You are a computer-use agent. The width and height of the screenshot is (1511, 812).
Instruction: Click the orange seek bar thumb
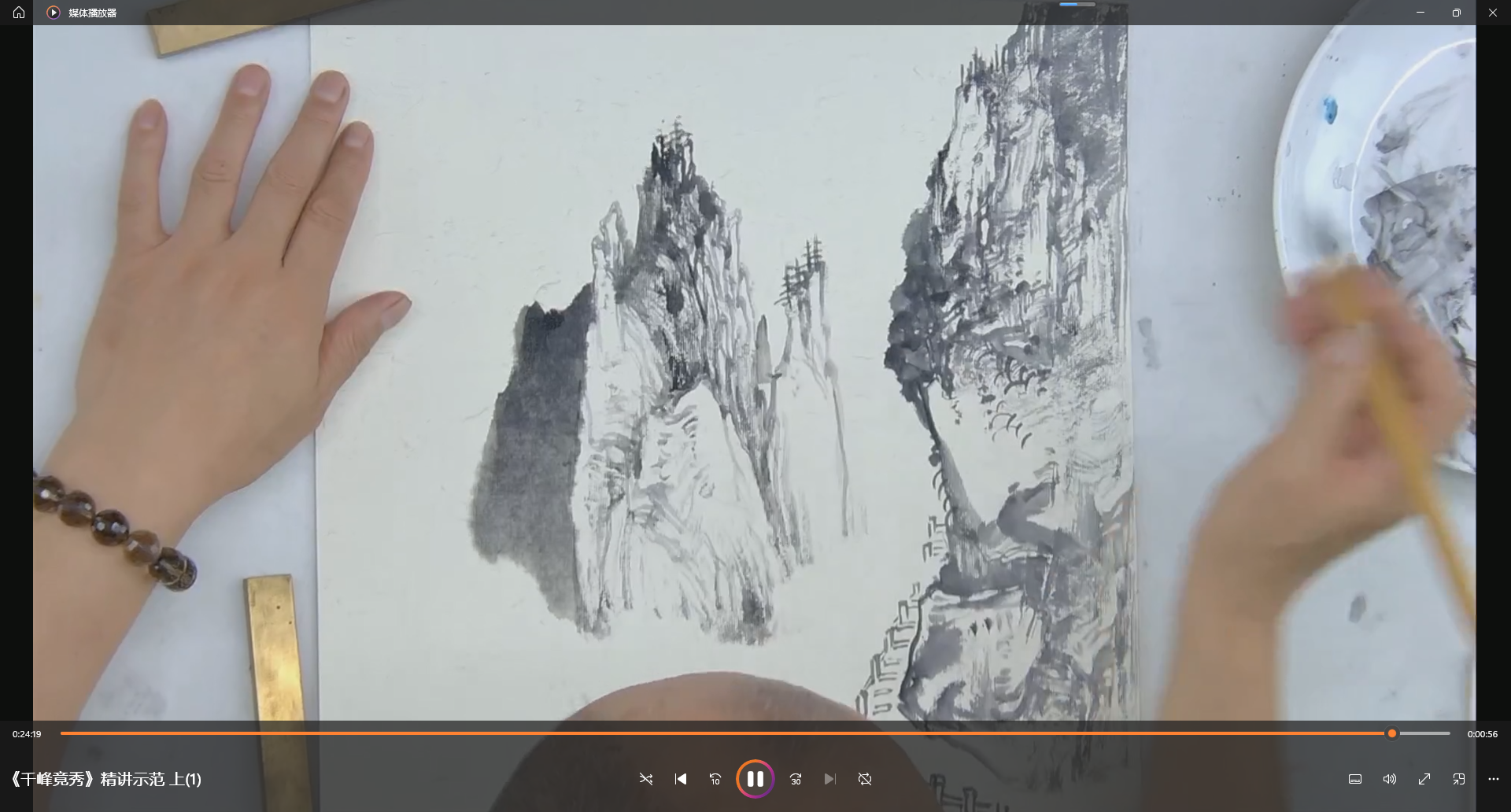(x=1392, y=733)
